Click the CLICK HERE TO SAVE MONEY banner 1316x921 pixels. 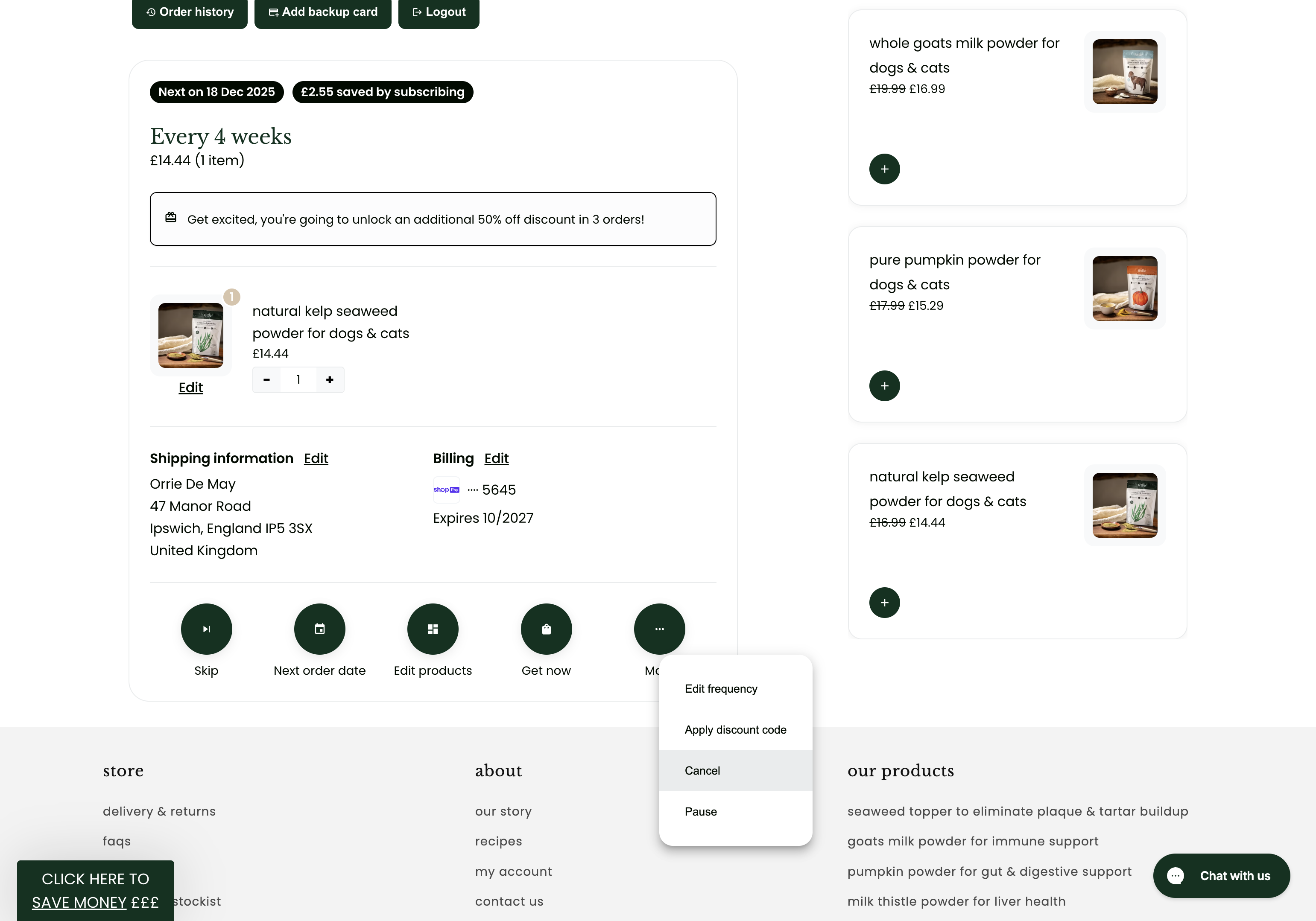coord(96,891)
